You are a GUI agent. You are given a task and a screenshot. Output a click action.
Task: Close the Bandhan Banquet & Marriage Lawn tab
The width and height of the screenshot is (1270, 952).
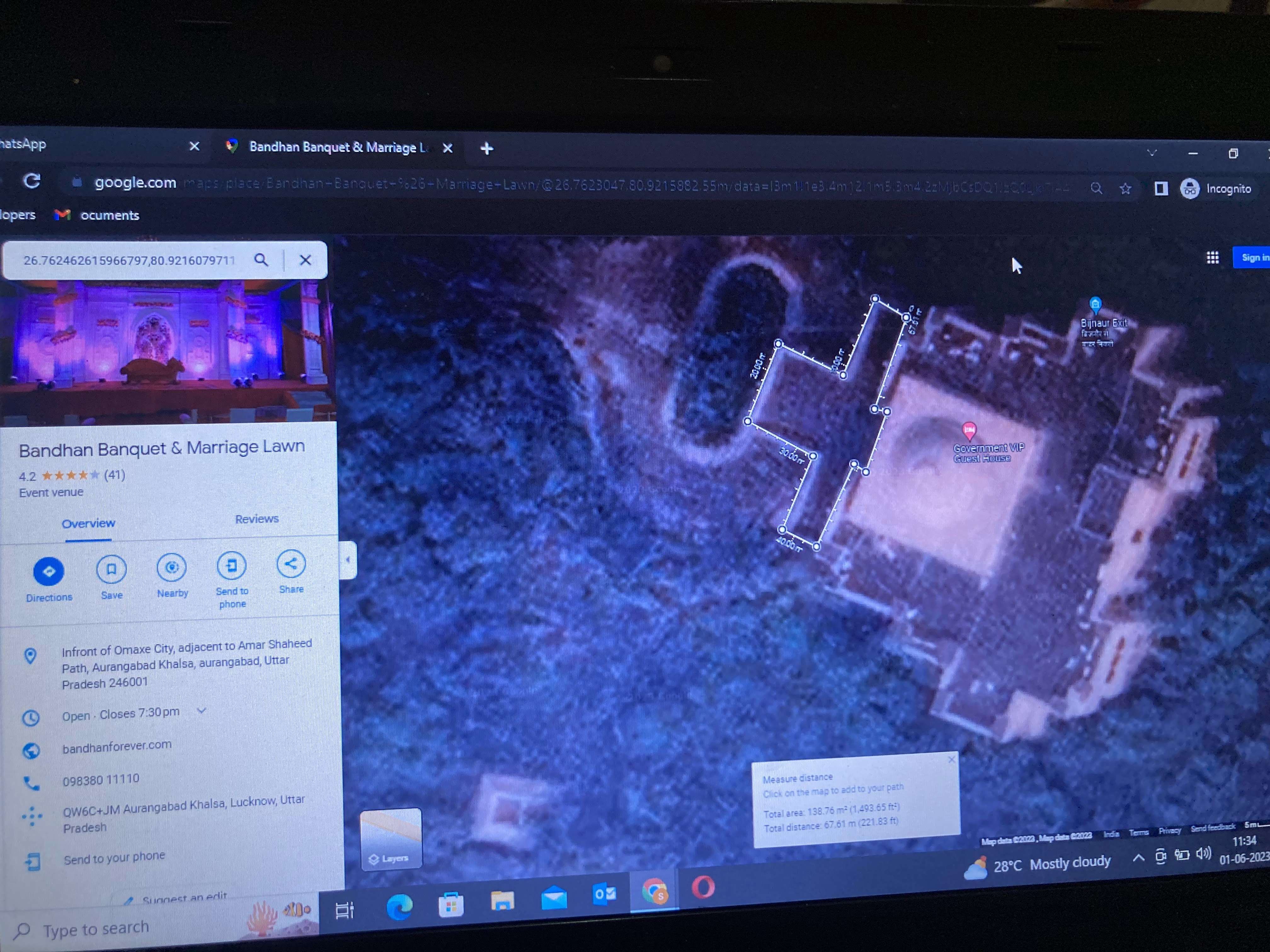[448, 148]
